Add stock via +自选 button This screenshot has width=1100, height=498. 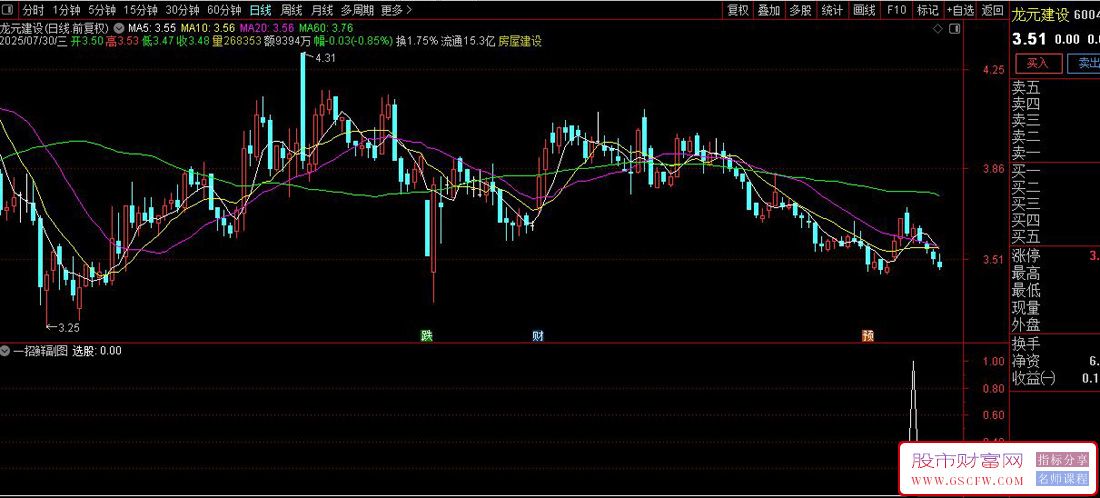(960, 10)
